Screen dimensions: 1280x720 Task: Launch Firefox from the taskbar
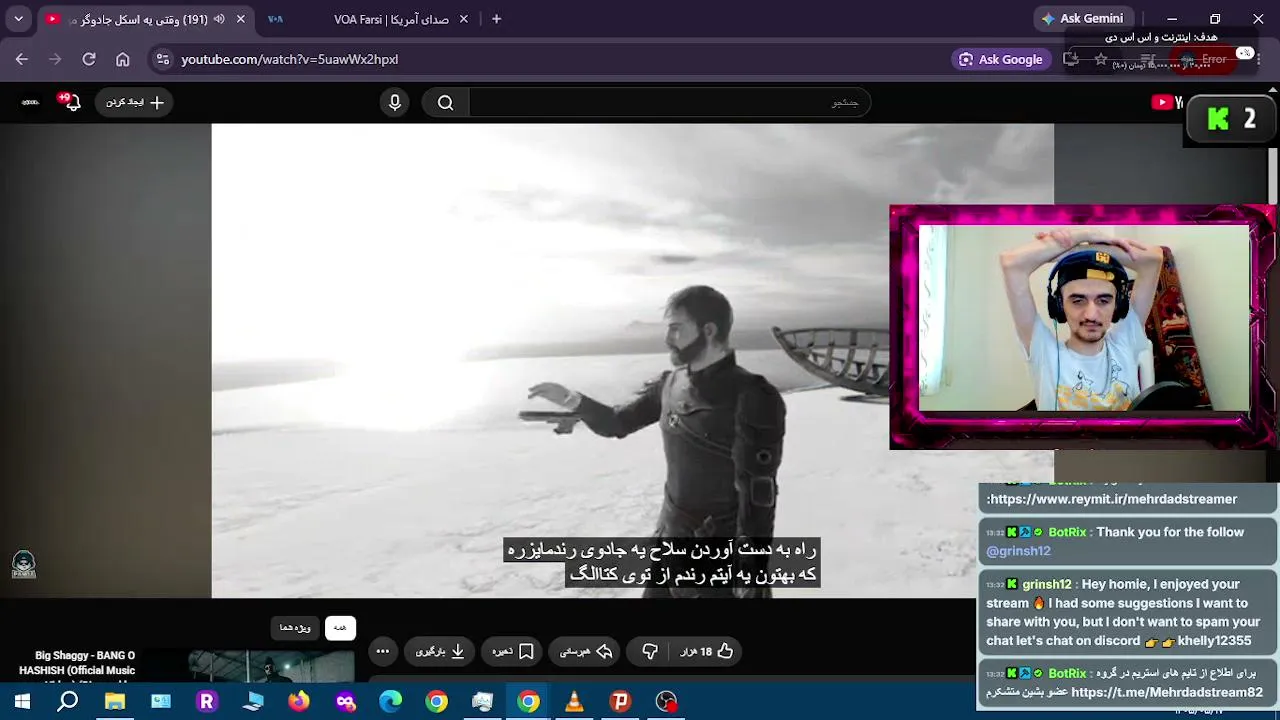(x=299, y=702)
